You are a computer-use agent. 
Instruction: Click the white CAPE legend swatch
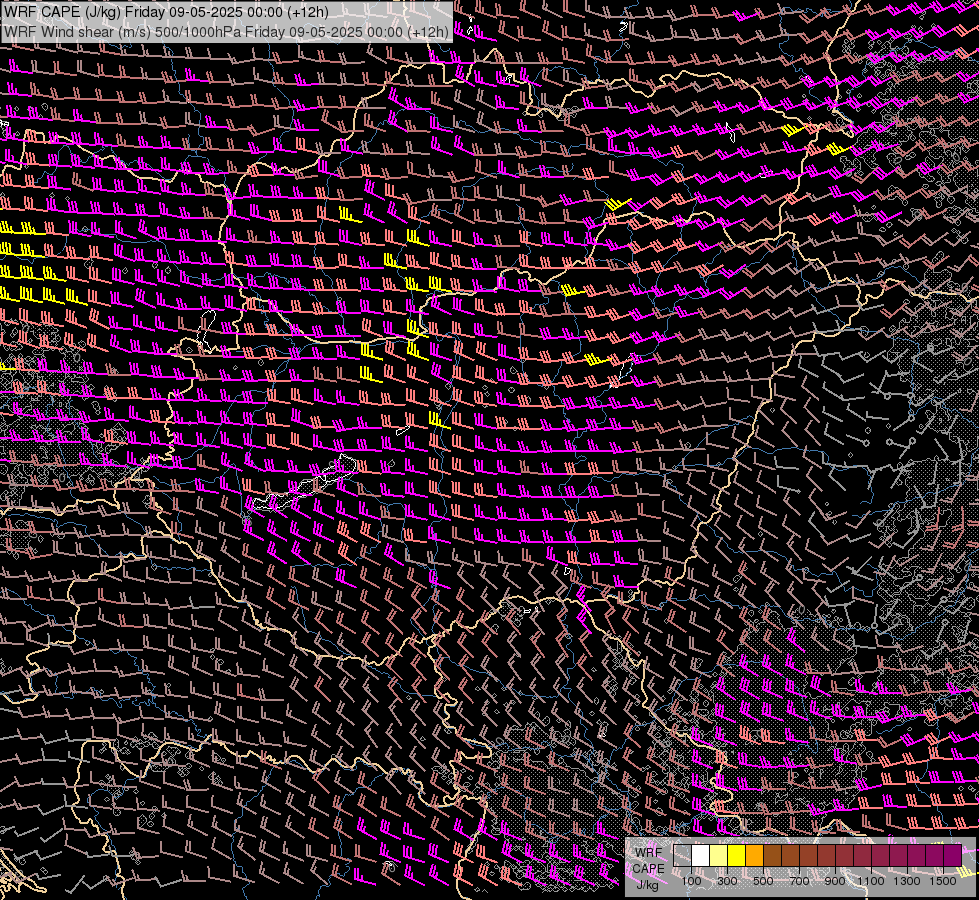[x=701, y=855]
